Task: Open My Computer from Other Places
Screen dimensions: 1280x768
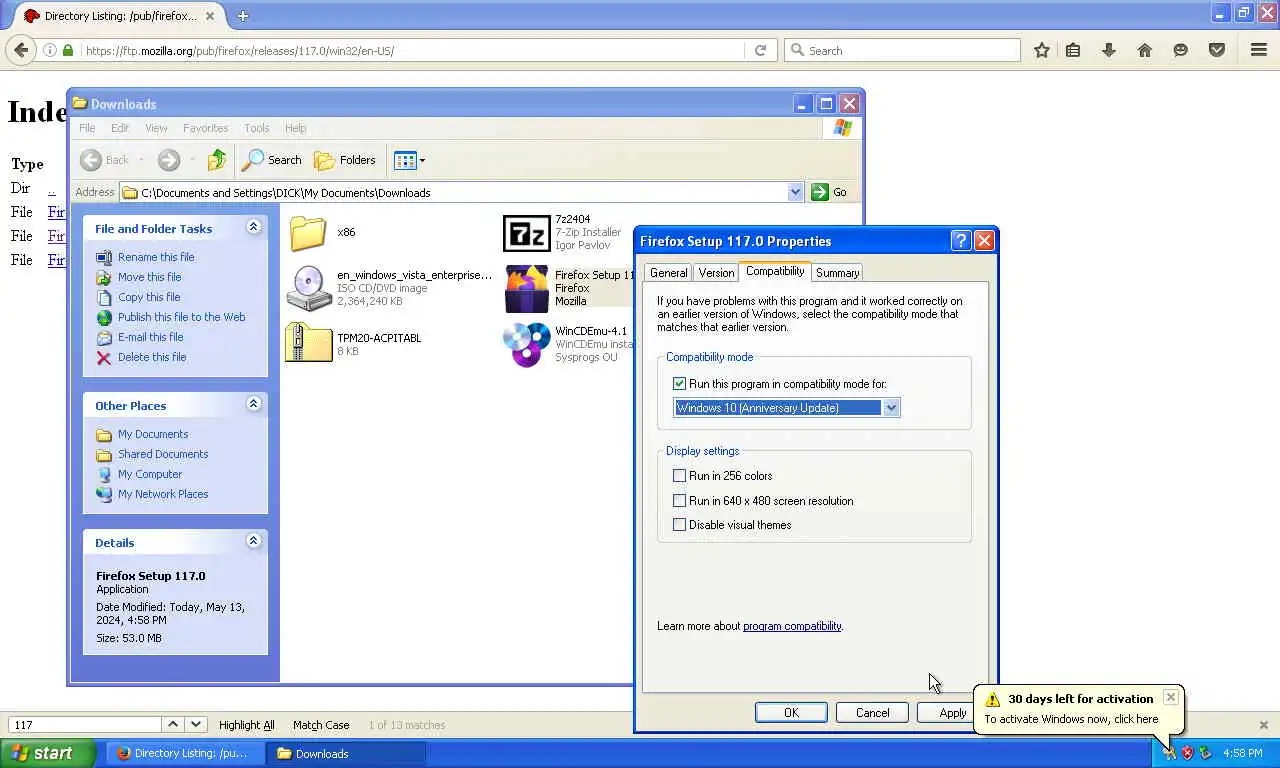Action: pos(150,474)
